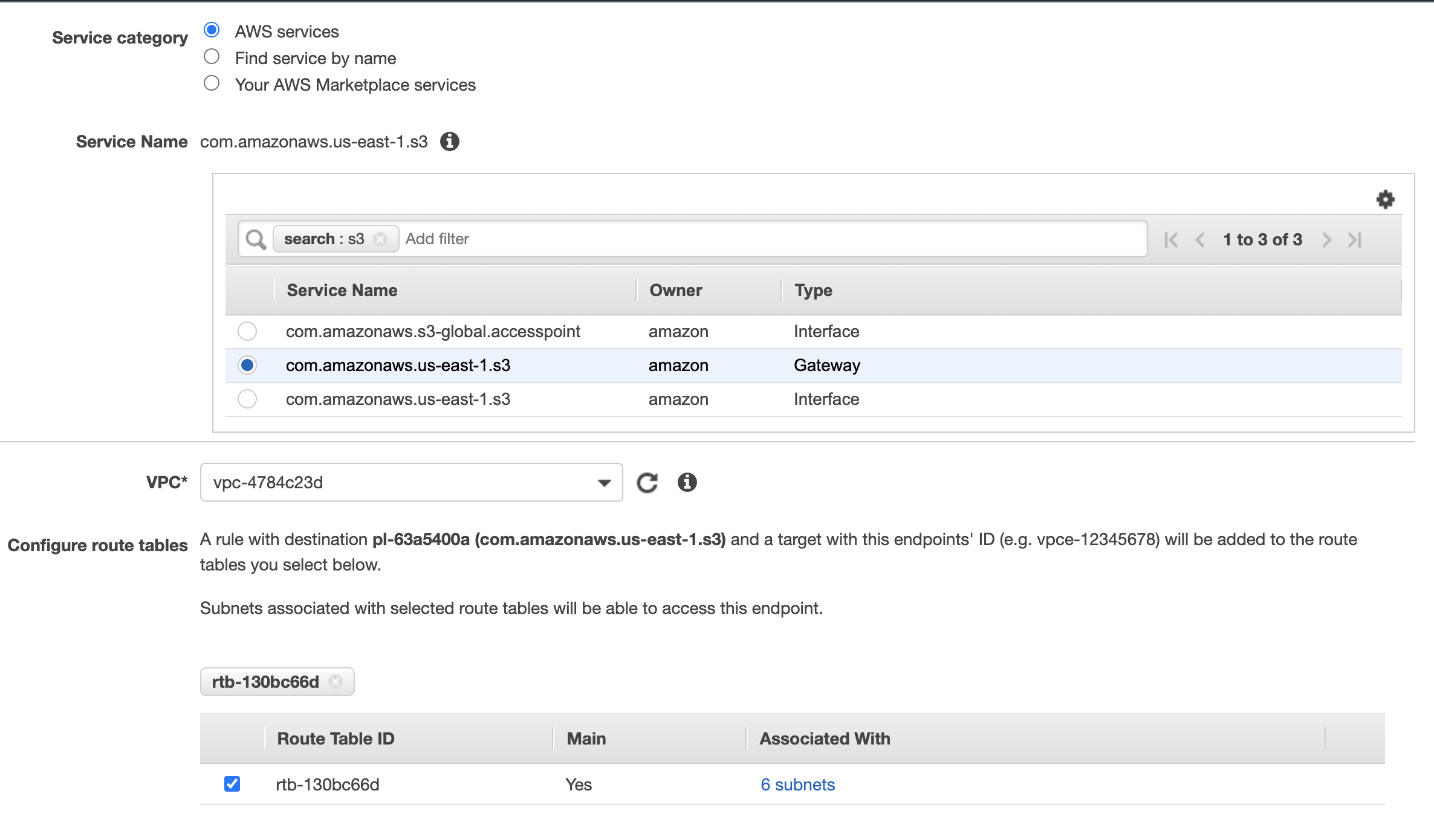
Task: Open the table settings gear
Action: point(1386,199)
